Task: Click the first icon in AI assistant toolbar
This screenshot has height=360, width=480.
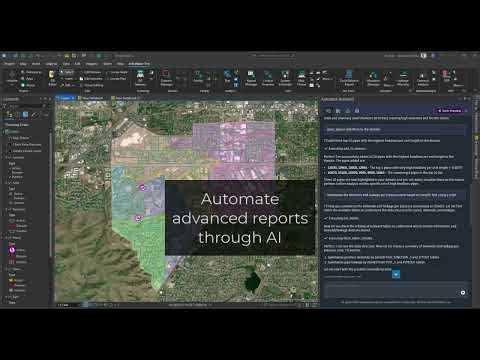Action: click(x=328, y=110)
